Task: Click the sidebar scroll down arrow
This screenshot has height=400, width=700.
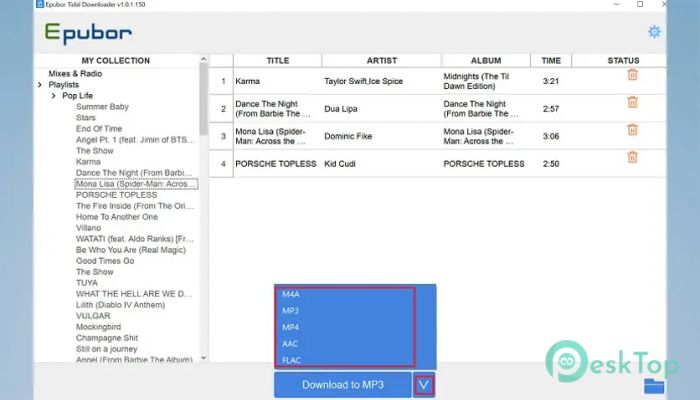Action: [x=204, y=358]
